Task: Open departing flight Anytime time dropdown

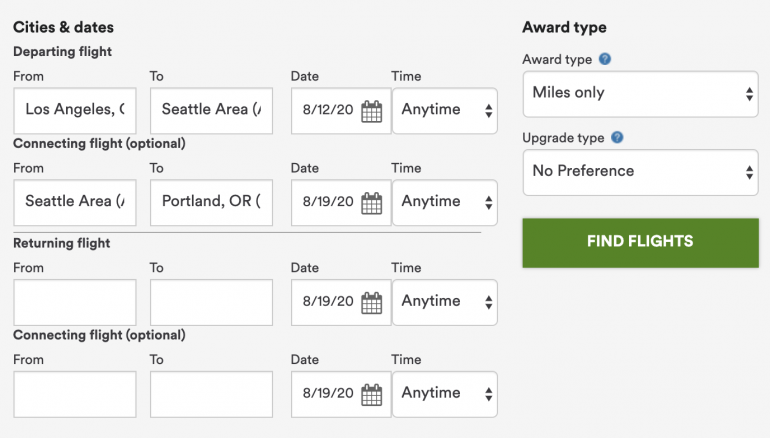Action: pos(445,110)
